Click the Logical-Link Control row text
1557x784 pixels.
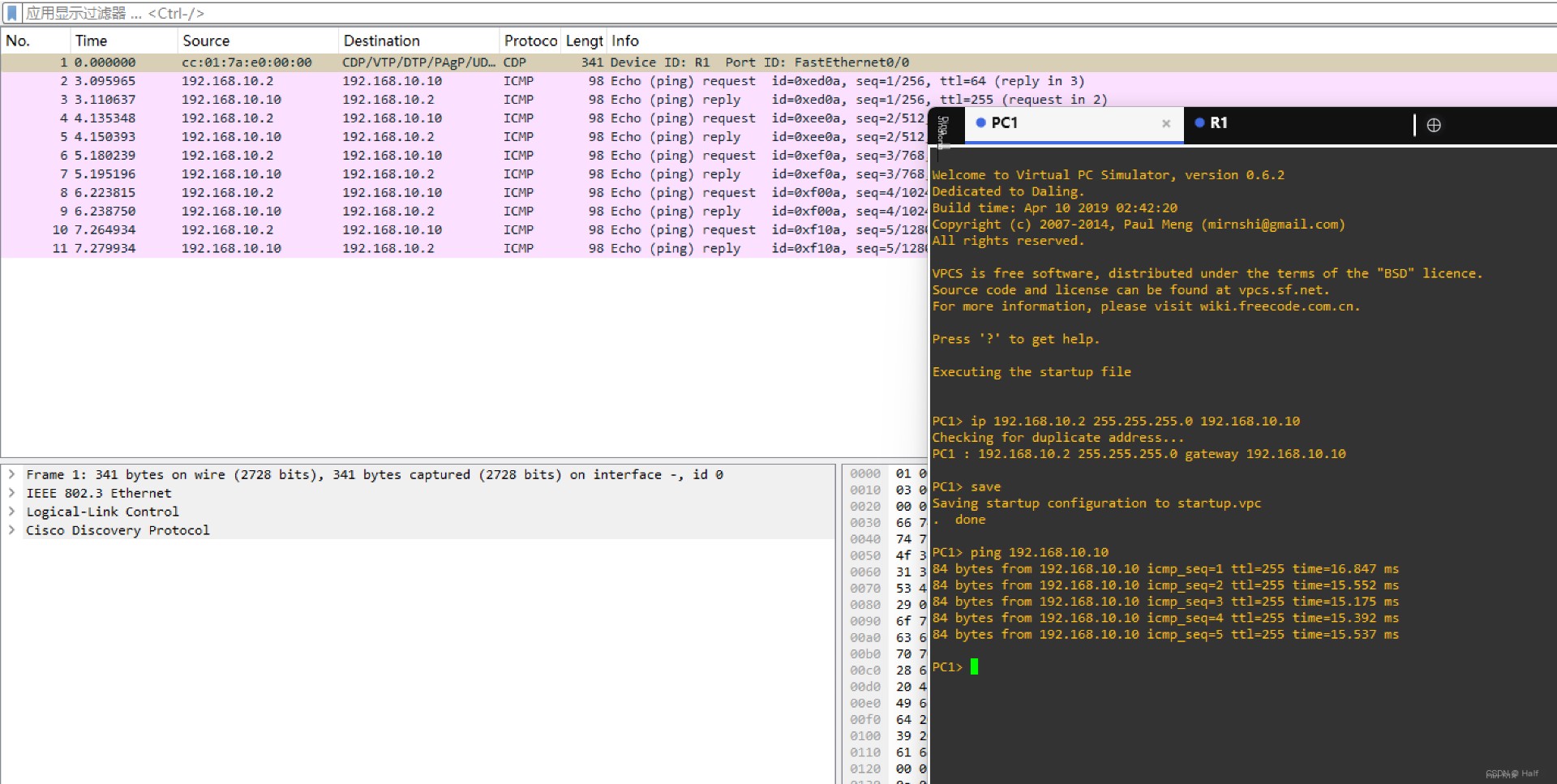(103, 512)
